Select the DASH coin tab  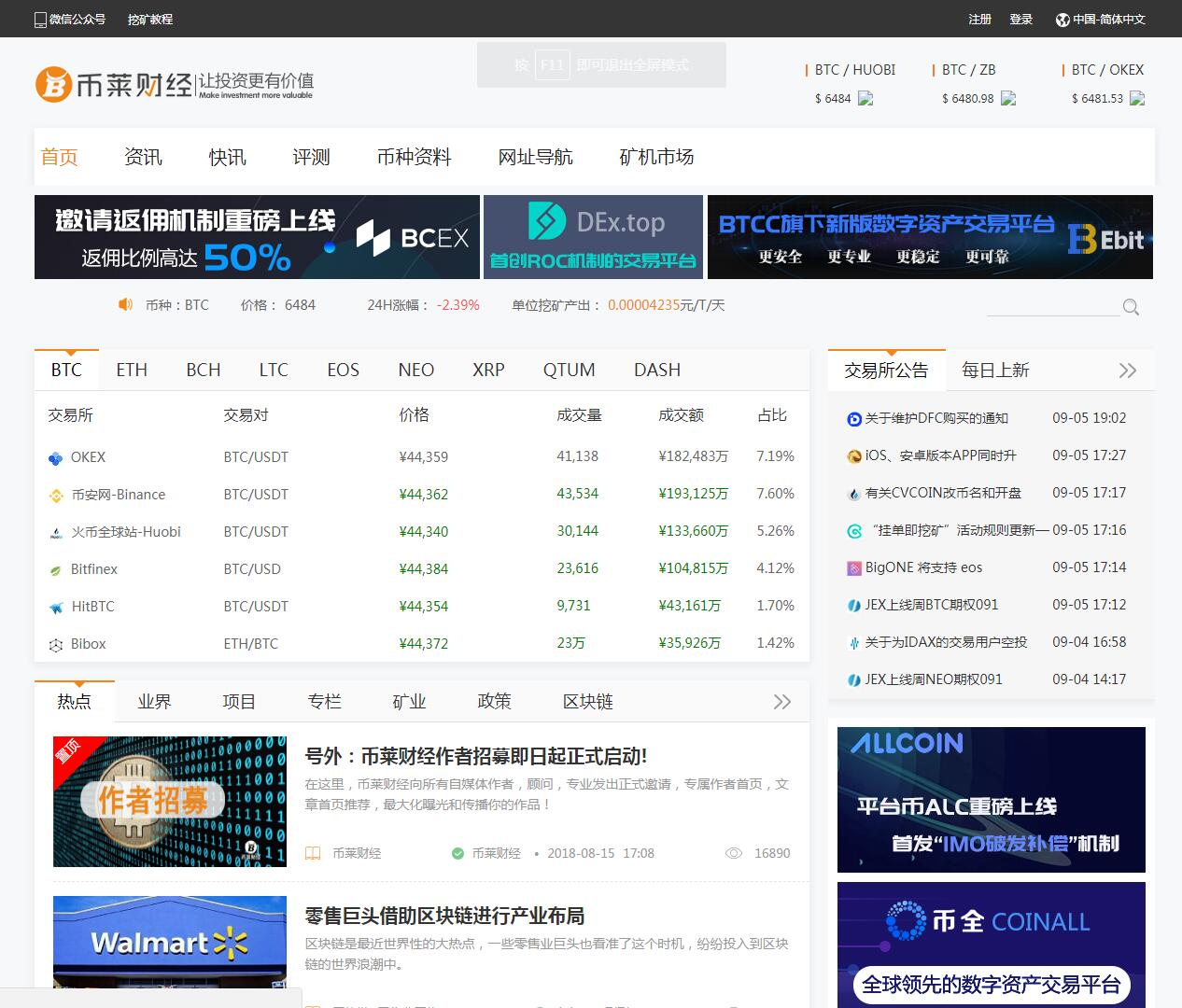click(x=657, y=370)
